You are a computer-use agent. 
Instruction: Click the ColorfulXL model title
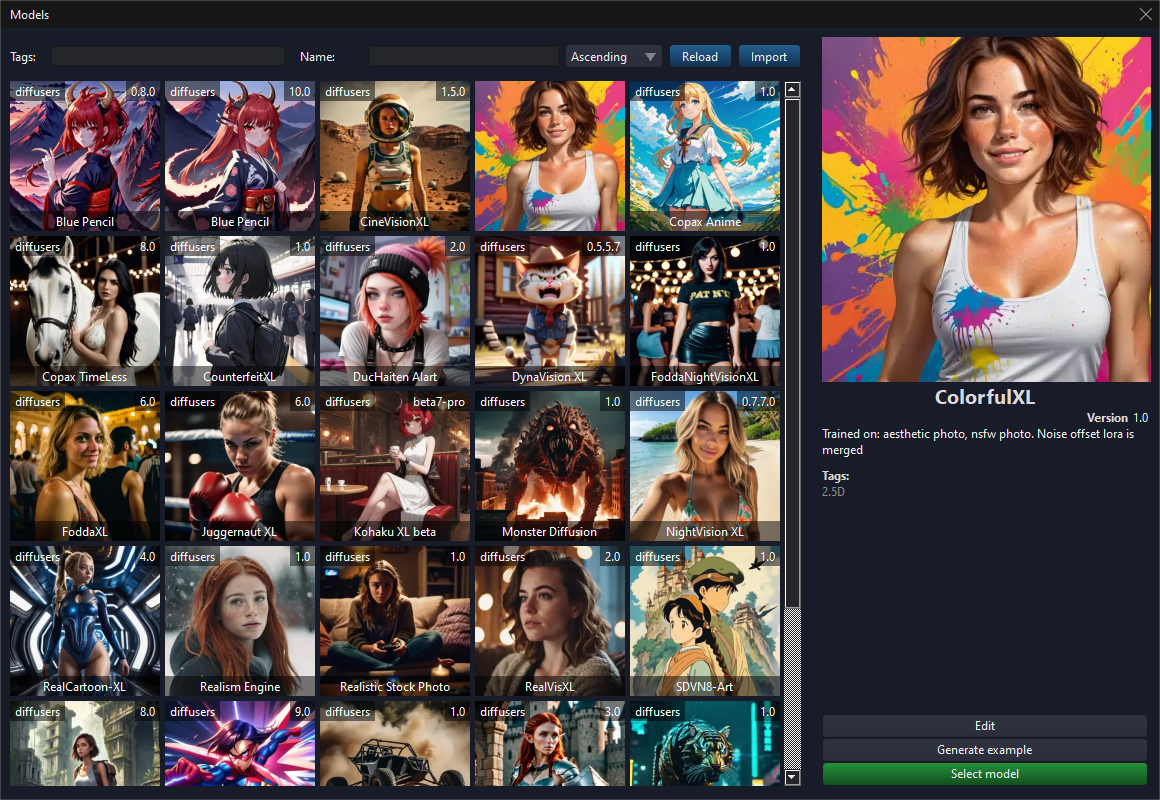coord(985,397)
